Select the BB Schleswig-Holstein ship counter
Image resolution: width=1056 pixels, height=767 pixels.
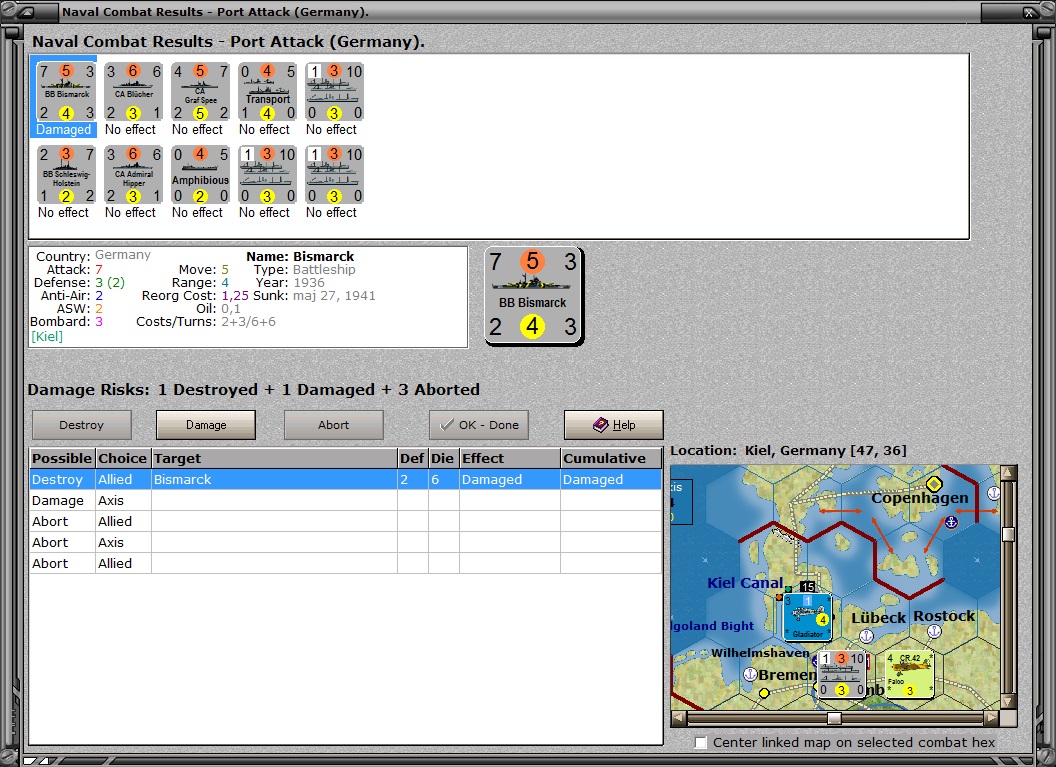click(66, 175)
